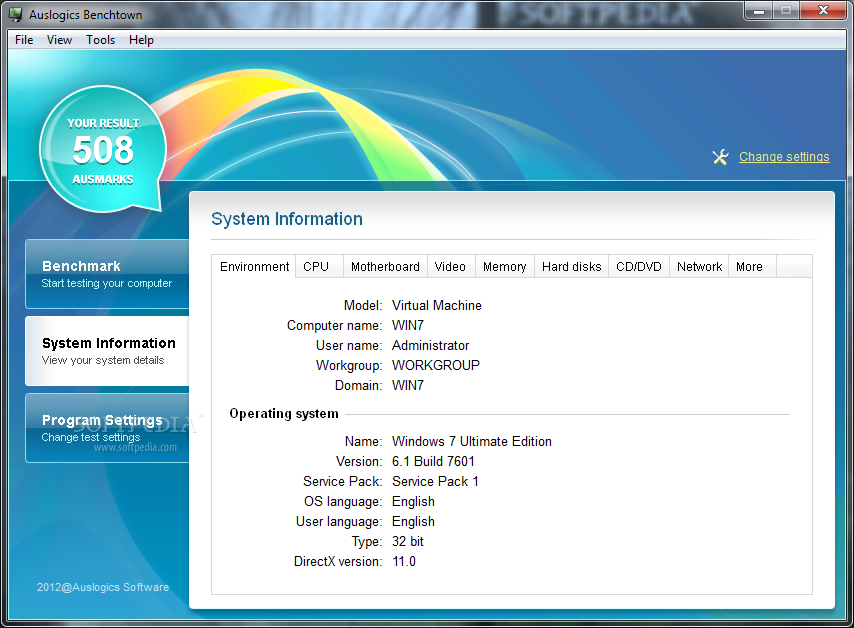854x628 pixels.
Task: Click the WORKGROUP value
Action: tap(436, 365)
